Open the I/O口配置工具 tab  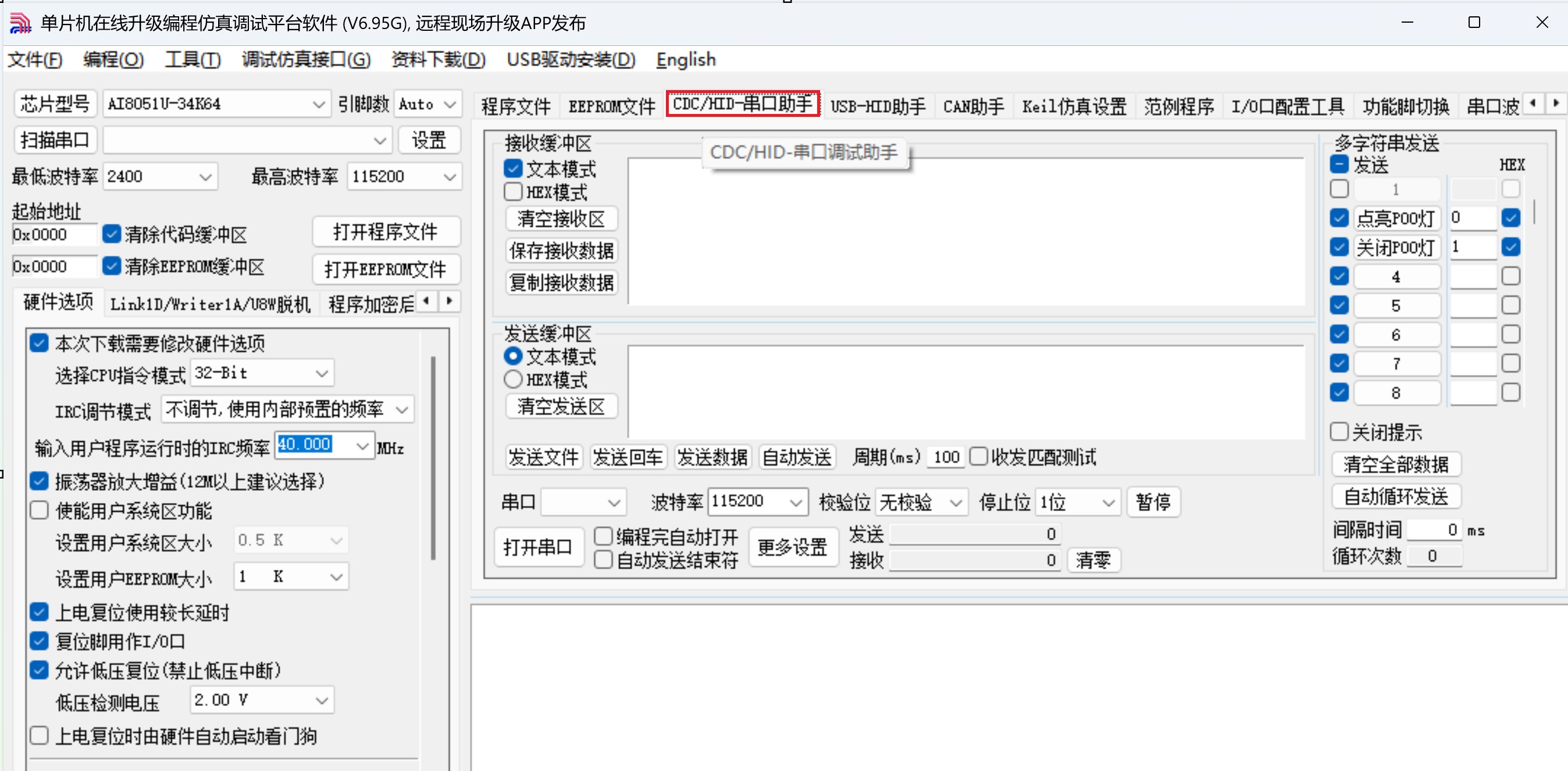coord(1288,106)
